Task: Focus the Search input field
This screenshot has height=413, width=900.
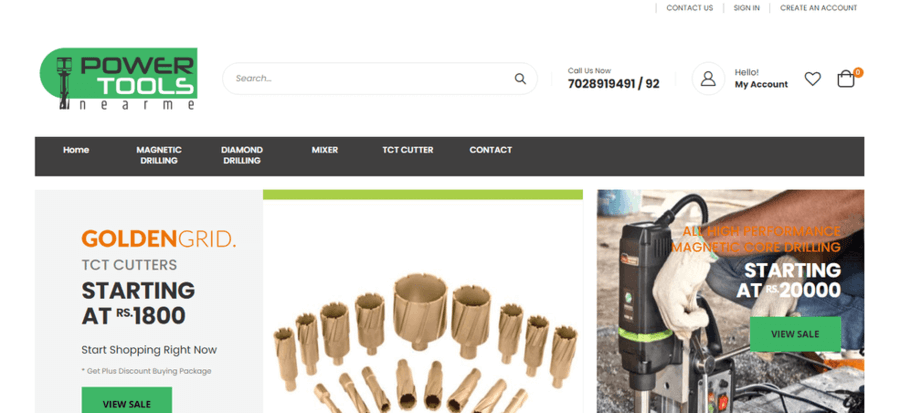Action: [x=379, y=79]
